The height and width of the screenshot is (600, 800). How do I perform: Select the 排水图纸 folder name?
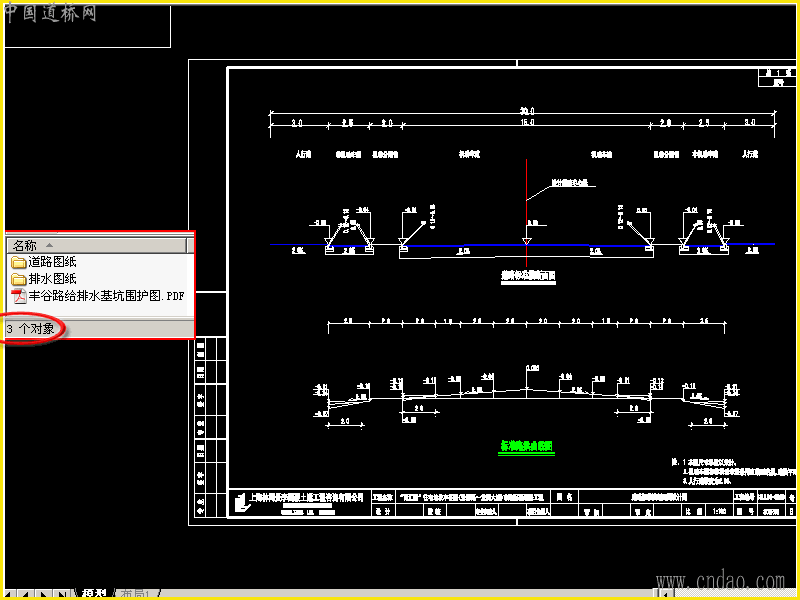(x=52, y=279)
